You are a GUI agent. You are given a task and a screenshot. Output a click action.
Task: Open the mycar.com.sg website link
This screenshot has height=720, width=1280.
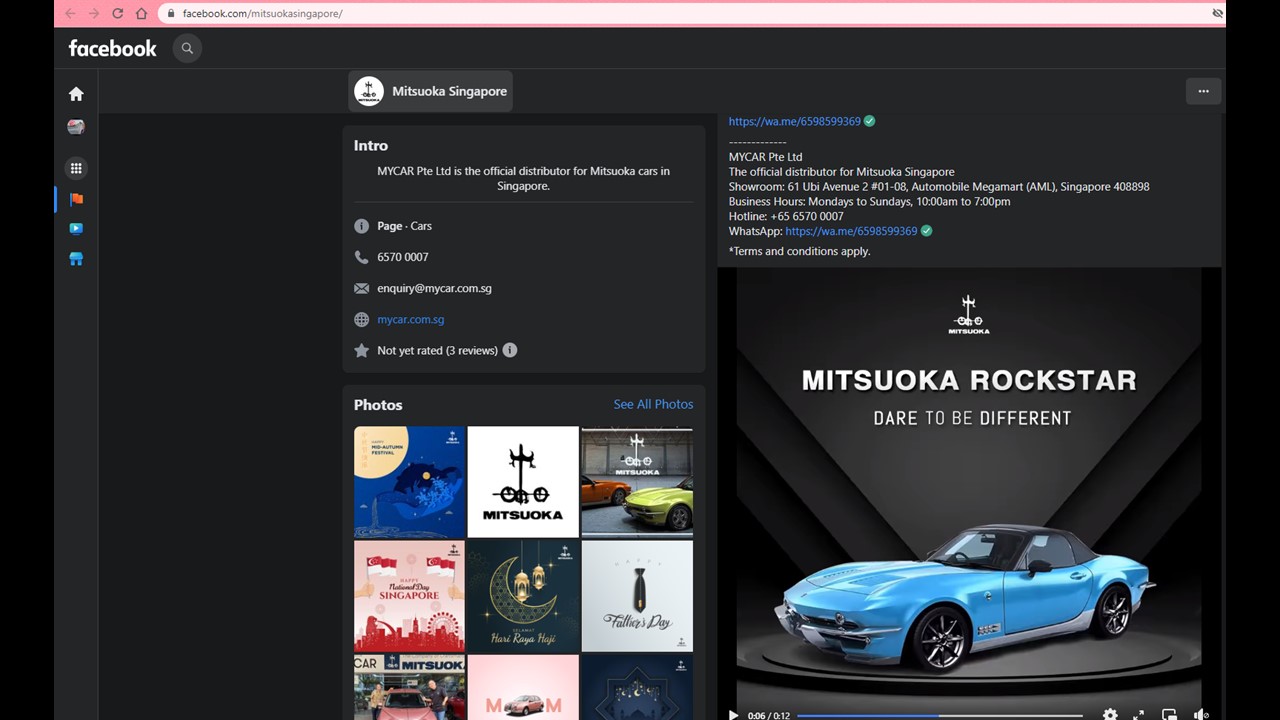pyautogui.click(x=411, y=320)
